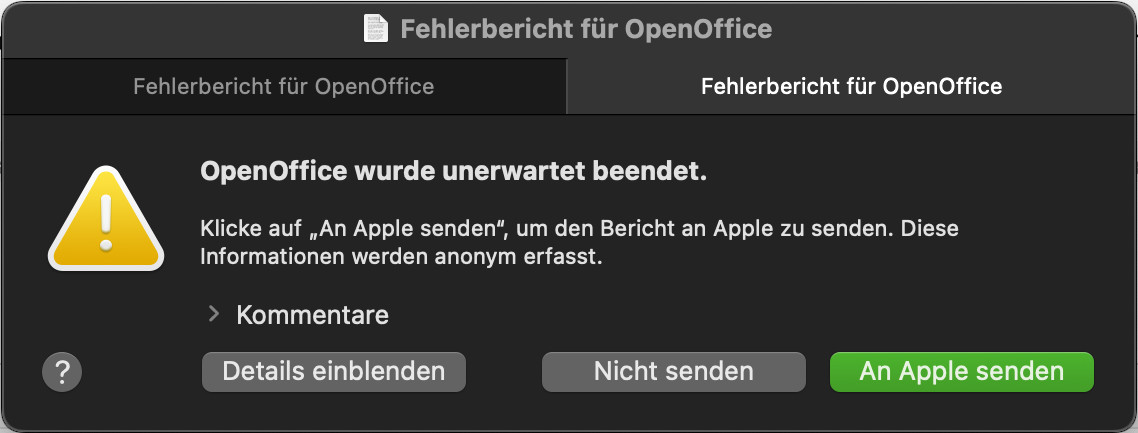
Task: Click the text "Informationen werden anonym erfasst."
Action: coord(401,256)
